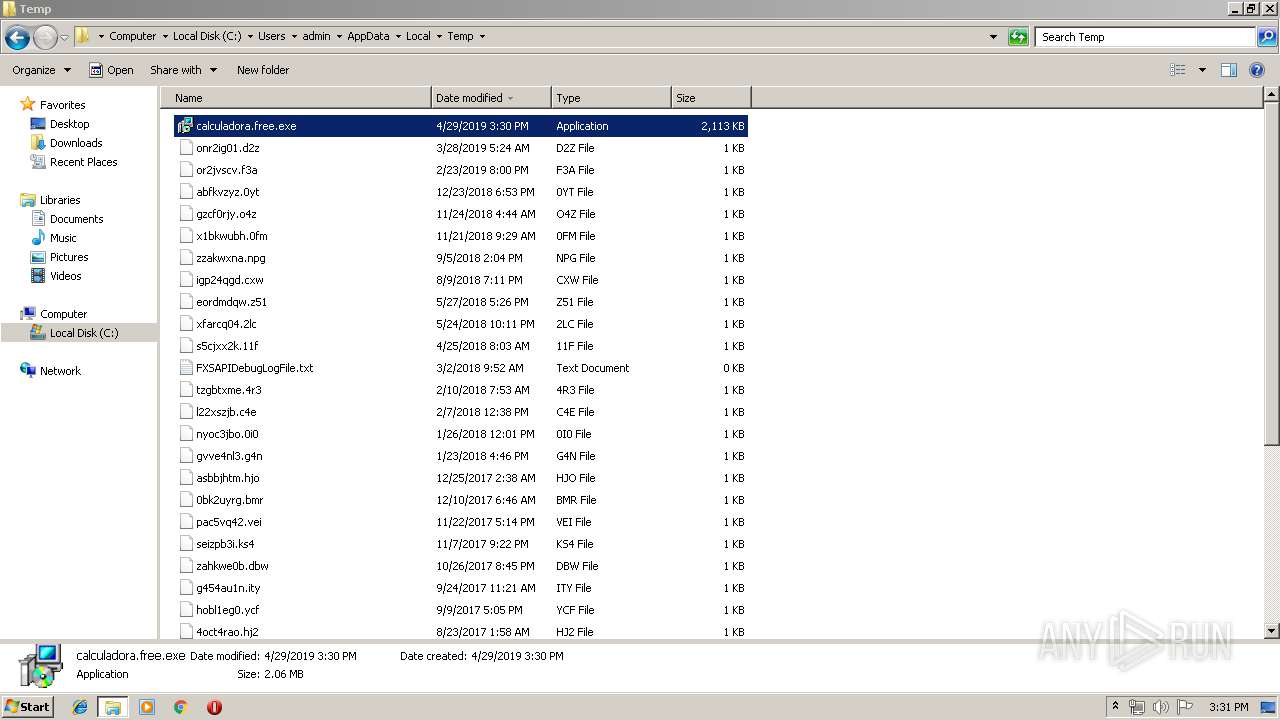Click the red Opera taskbar icon
This screenshot has height=720, width=1280.
[214, 707]
